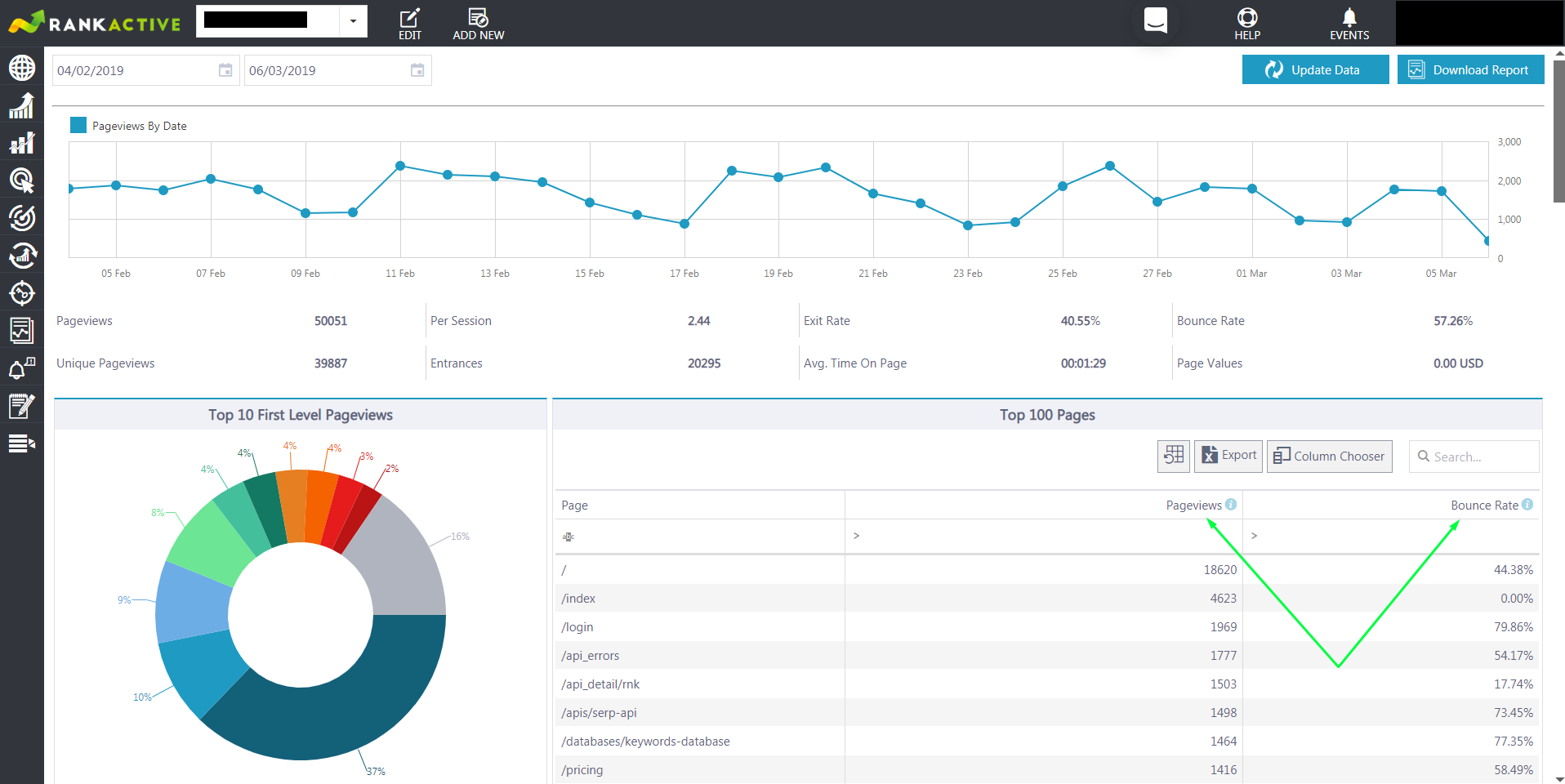Sort by the Page column header

700,506
